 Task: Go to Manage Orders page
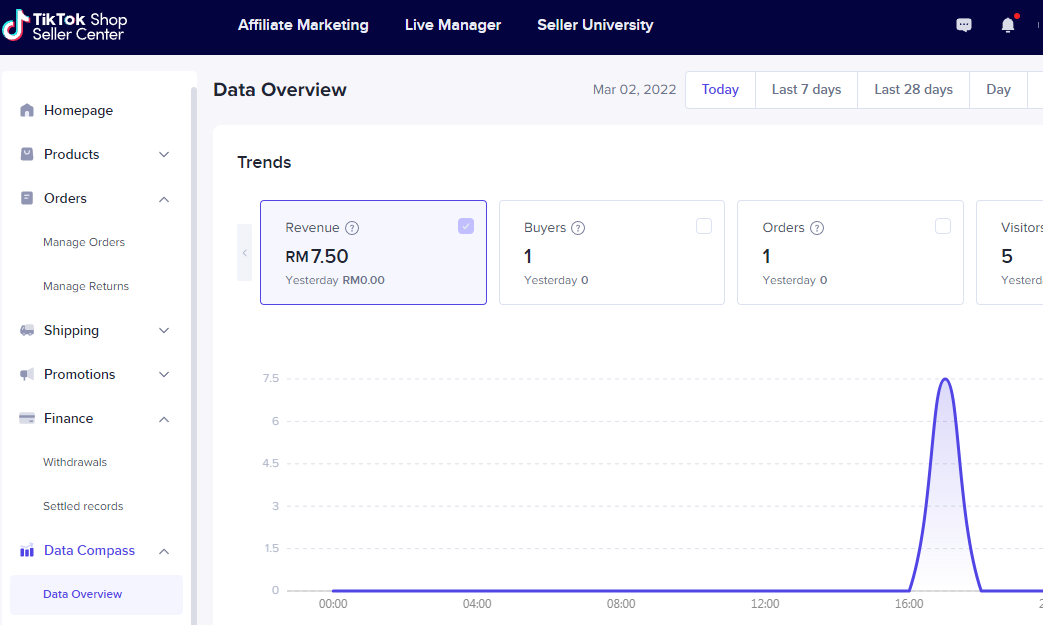tap(84, 243)
